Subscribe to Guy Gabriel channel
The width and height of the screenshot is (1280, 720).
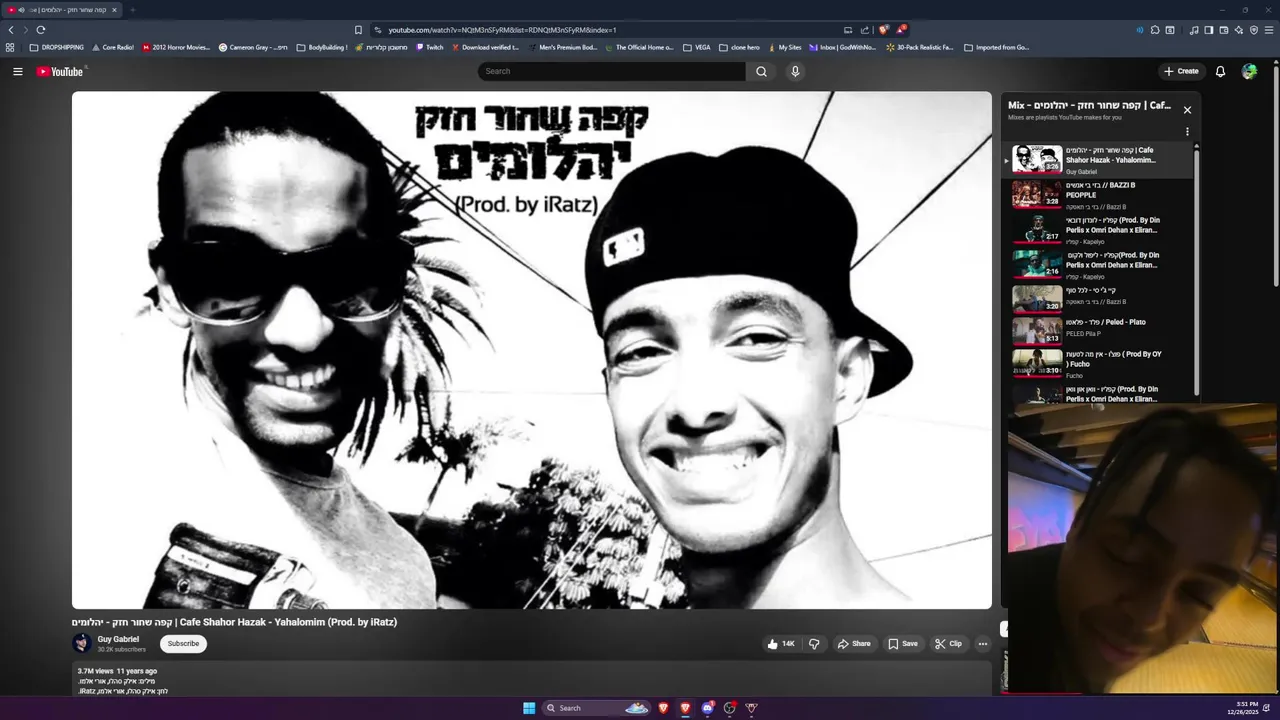(x=183, y=644)
